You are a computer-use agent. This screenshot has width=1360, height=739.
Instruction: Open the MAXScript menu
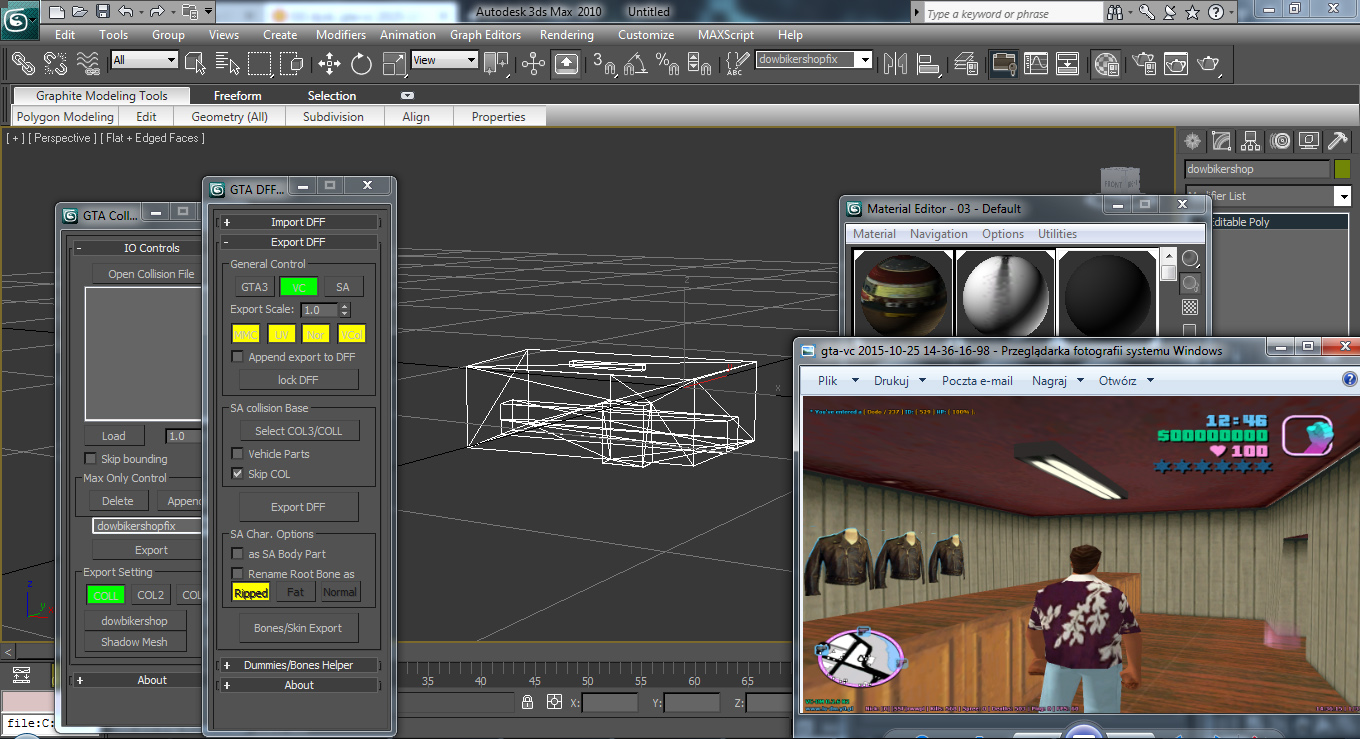pyautogui.click(x=726, y=34)
